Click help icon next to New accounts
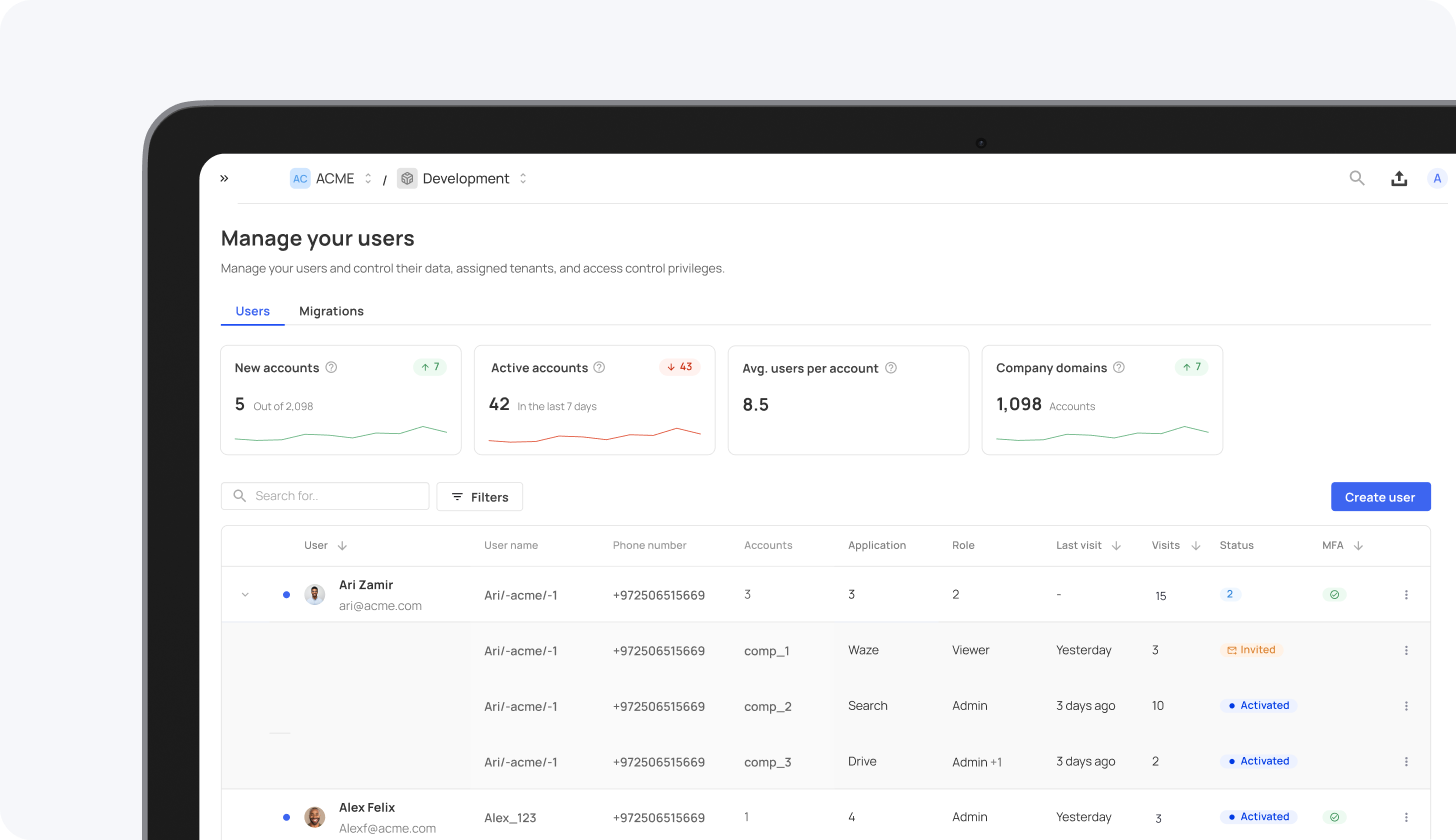This screenshot has width=1456, height=840. tap(331, 368)
